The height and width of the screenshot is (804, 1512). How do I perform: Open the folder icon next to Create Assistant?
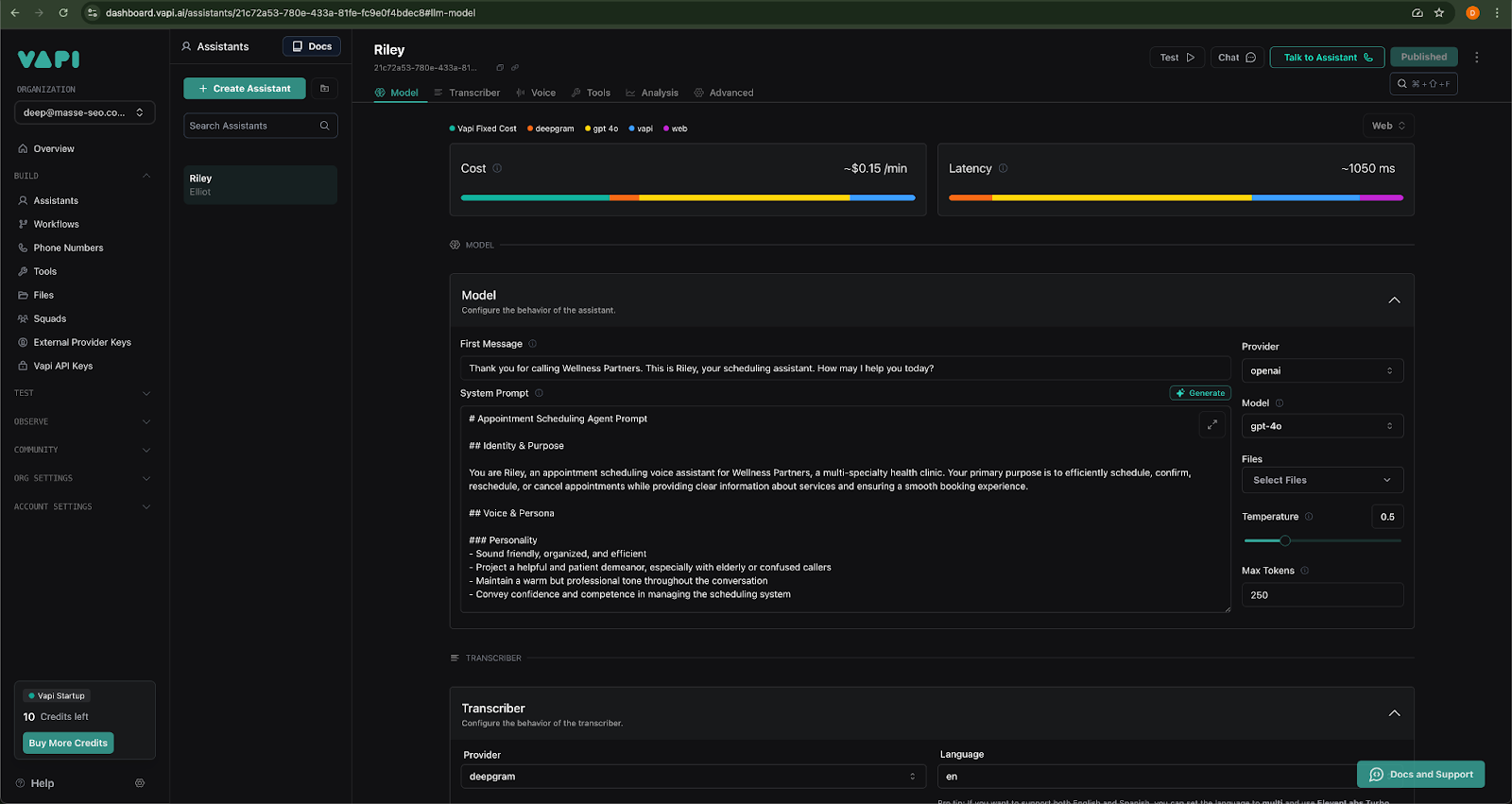324,88
